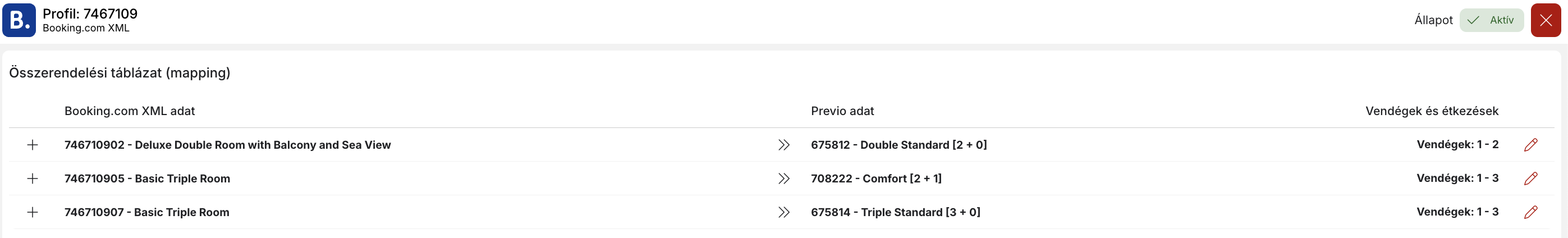This screenshot has width=1568, height=238.
Task: Select the 675814 - Triple Standard entry
Action: 895,212
